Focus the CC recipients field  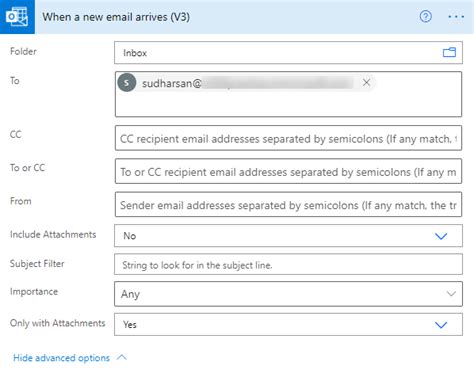point(288,138)
